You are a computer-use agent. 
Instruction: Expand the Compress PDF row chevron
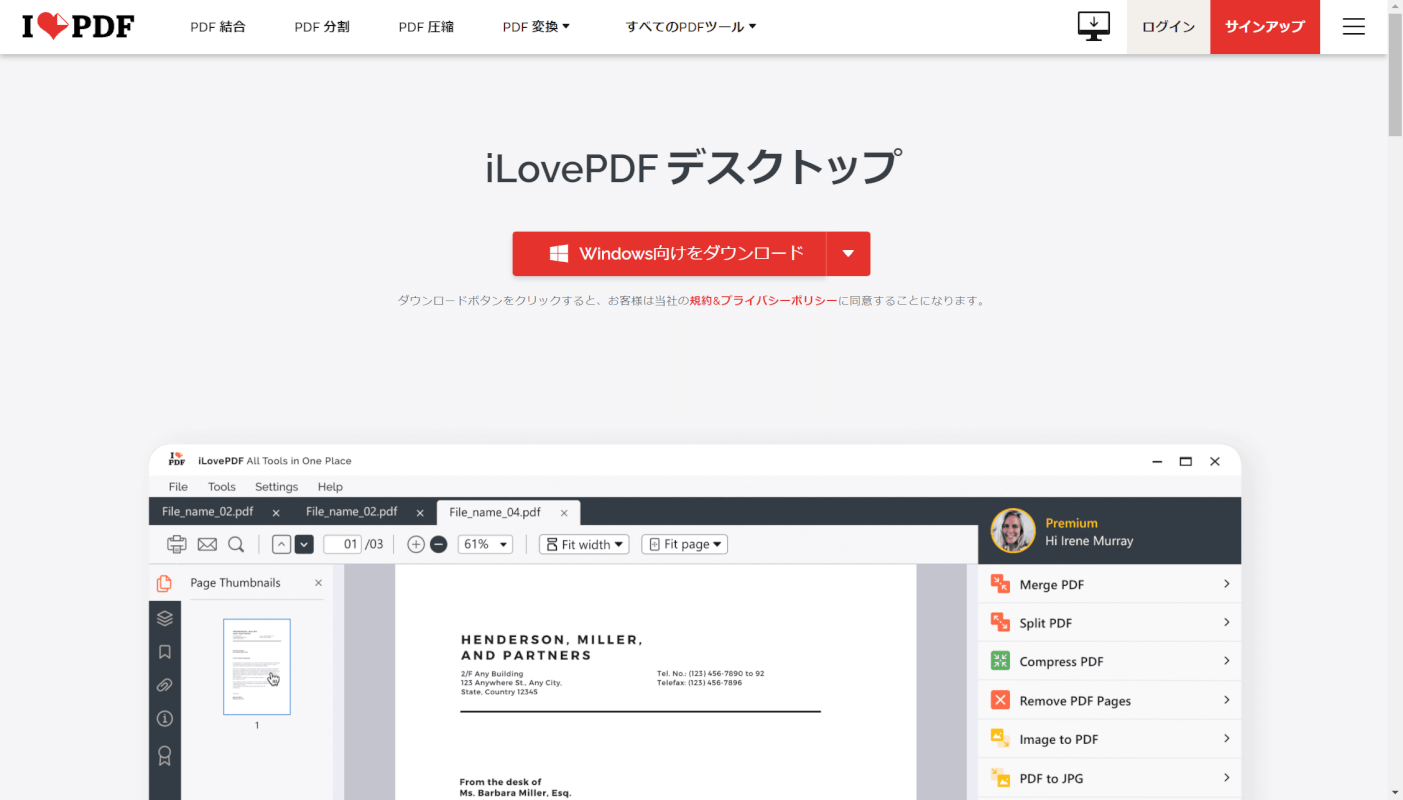coord(1227,661)
